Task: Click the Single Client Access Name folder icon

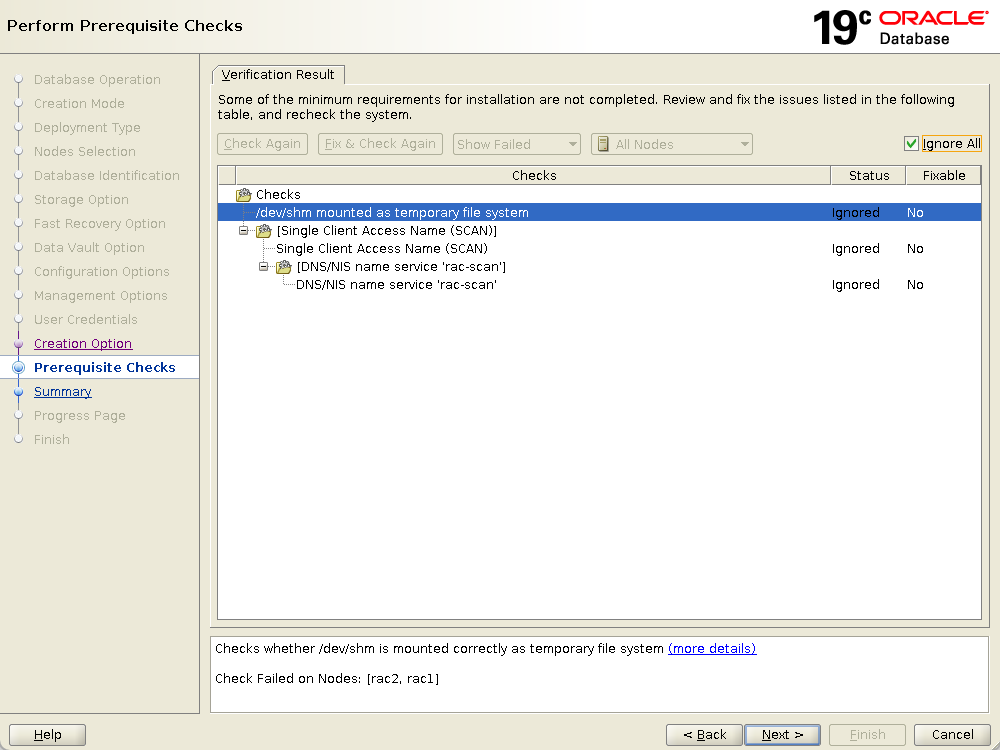Action: [x=263, y=231]
